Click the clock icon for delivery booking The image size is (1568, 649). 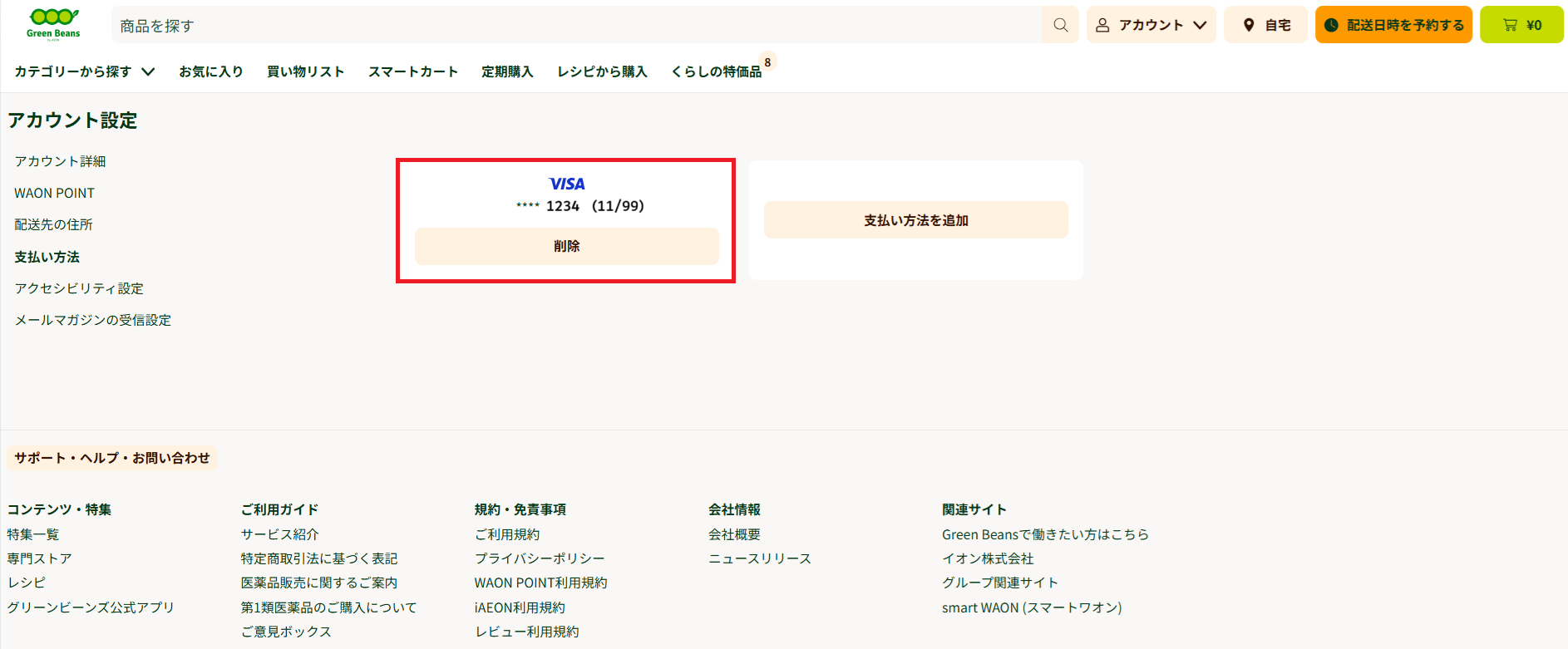coord(1331,25)
